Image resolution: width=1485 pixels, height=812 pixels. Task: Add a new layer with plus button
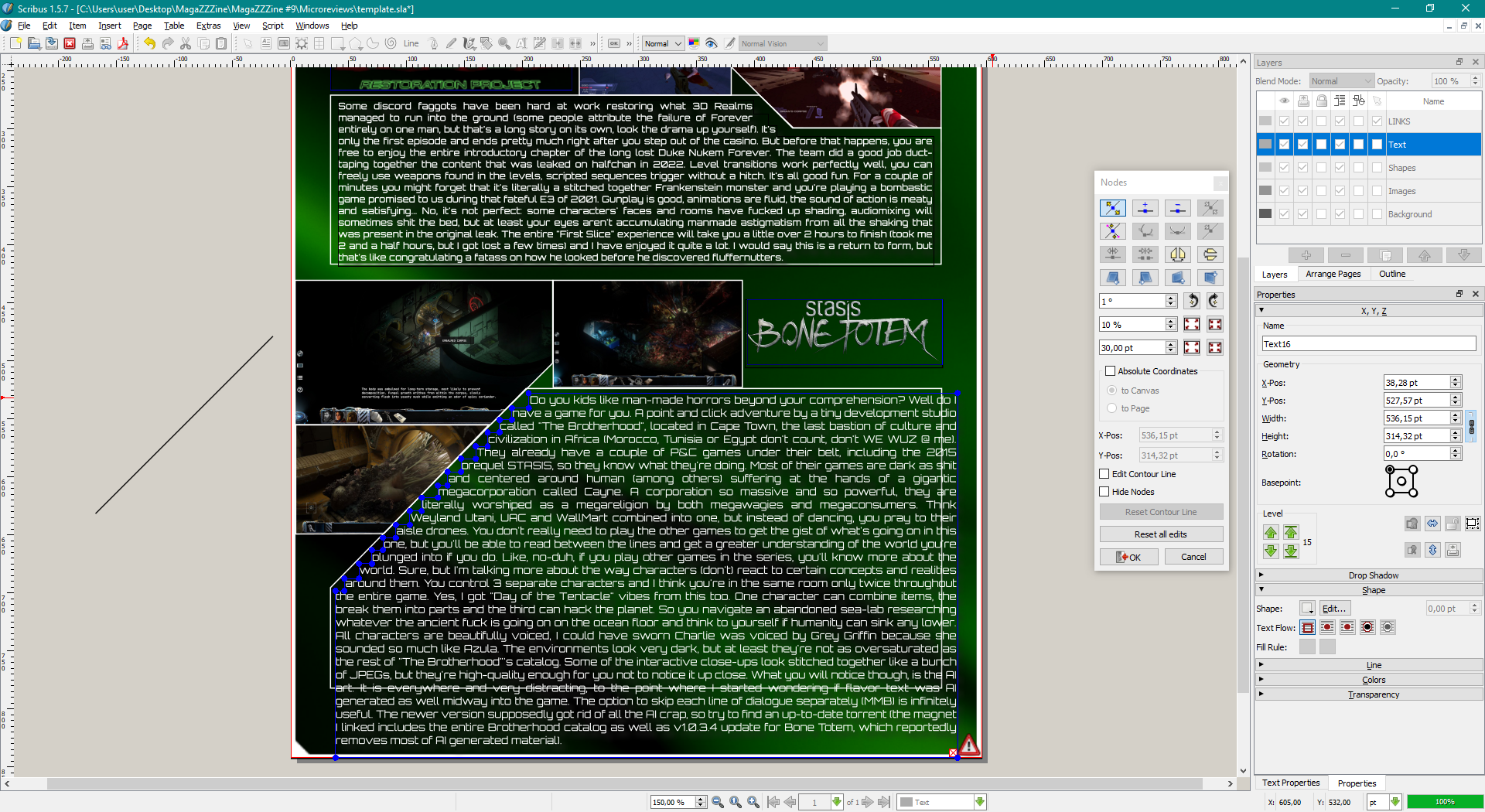coord(1306,255)
